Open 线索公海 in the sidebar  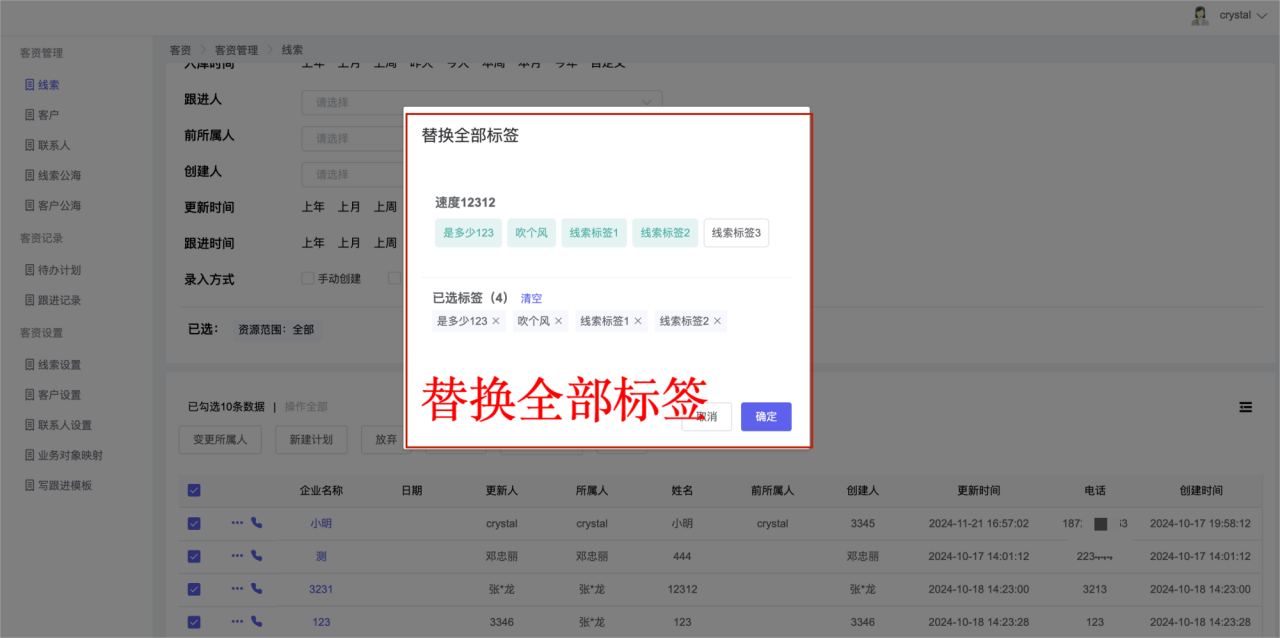(60, 175)
